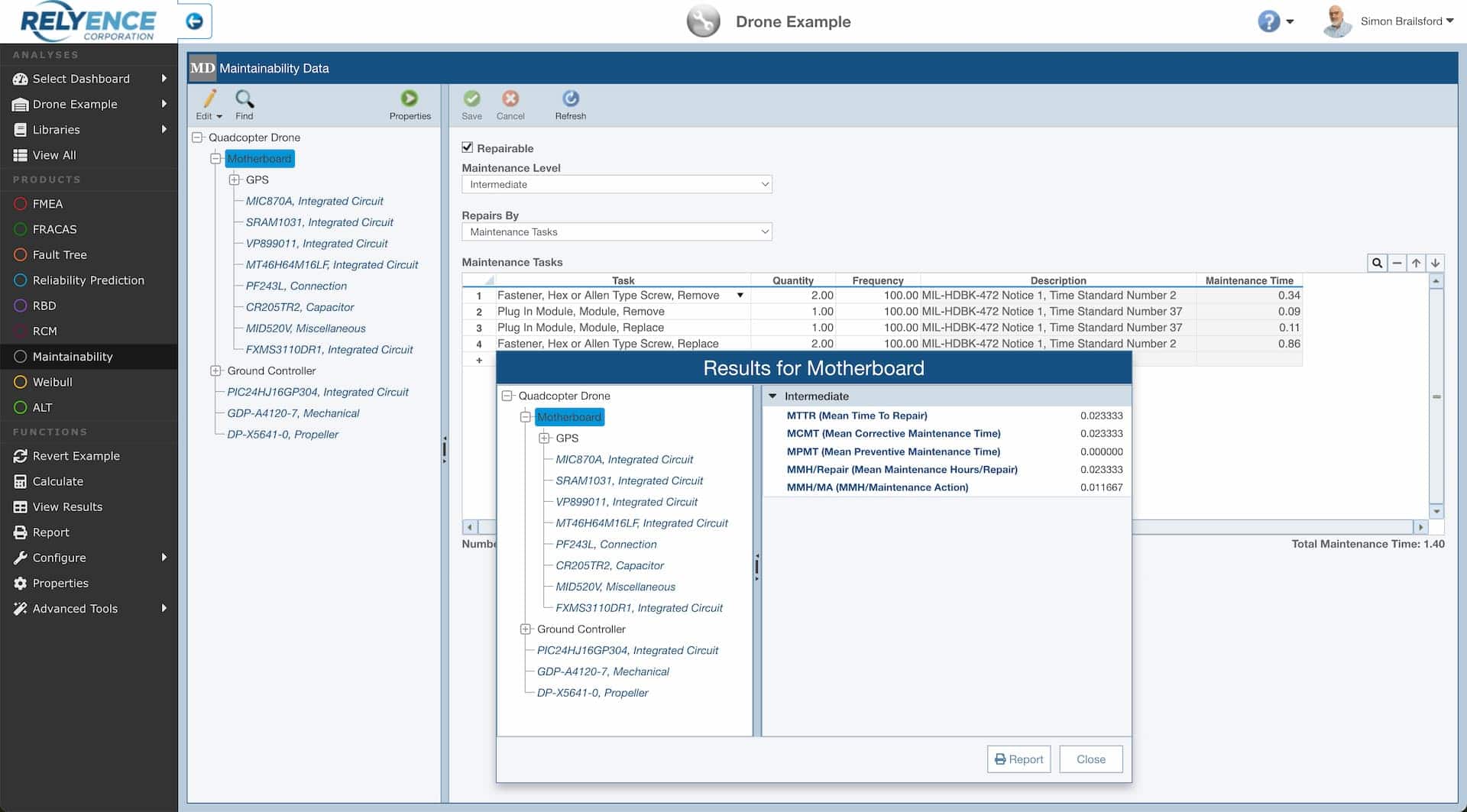Select the Fault Tree product in the sidebar
The width and height of the screenshot is (1467, 812).
[60, 254]
